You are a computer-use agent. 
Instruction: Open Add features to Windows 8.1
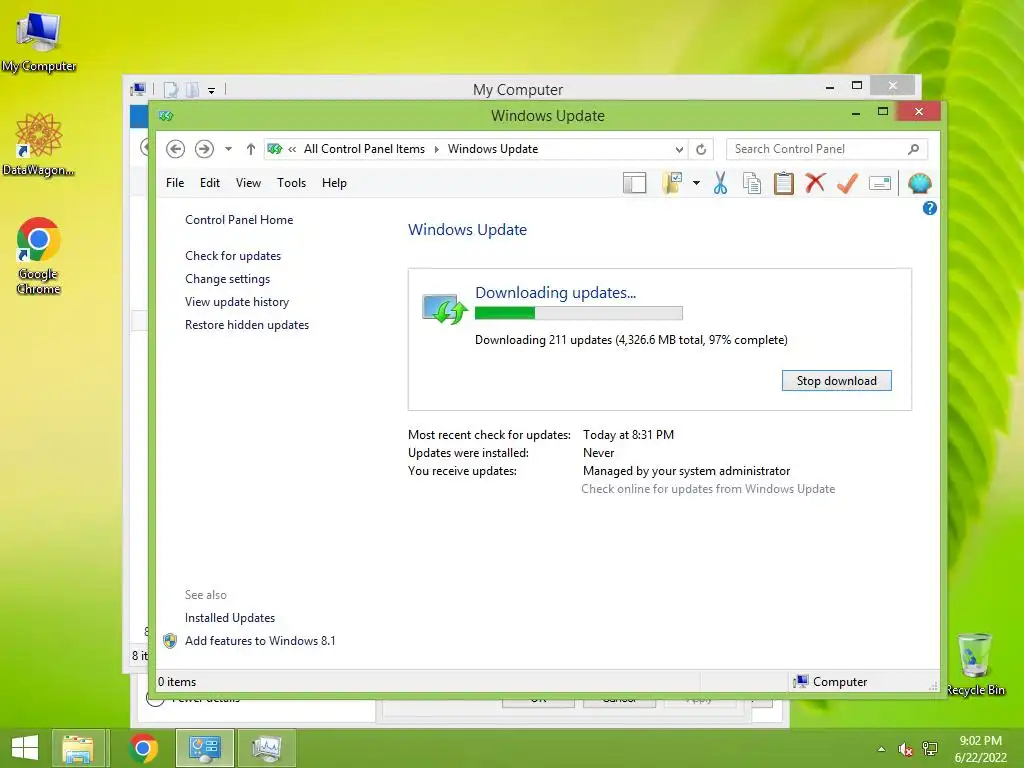[x=260, y=641]
